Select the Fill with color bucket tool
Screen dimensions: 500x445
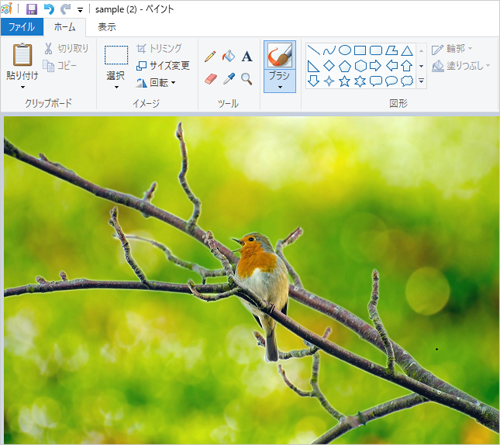(x=228, y=56)
